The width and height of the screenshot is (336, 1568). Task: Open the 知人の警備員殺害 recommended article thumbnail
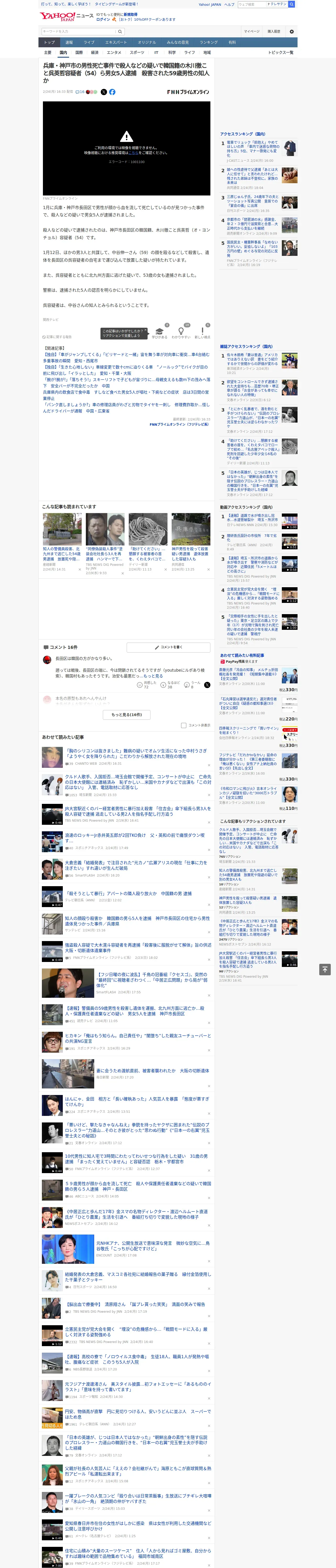click(62, 529)
